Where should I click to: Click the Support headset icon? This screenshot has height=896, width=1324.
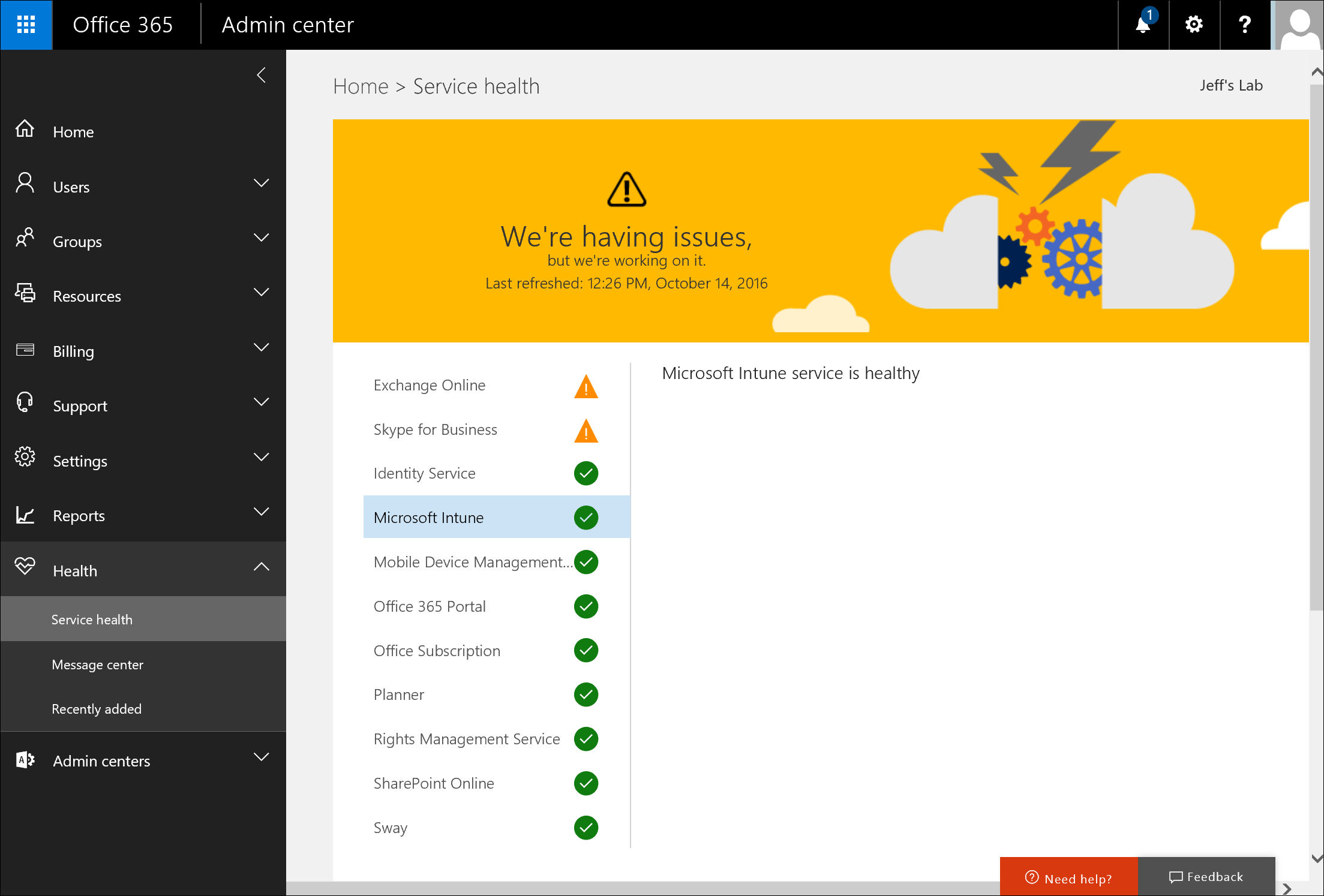tap(25, 402)
